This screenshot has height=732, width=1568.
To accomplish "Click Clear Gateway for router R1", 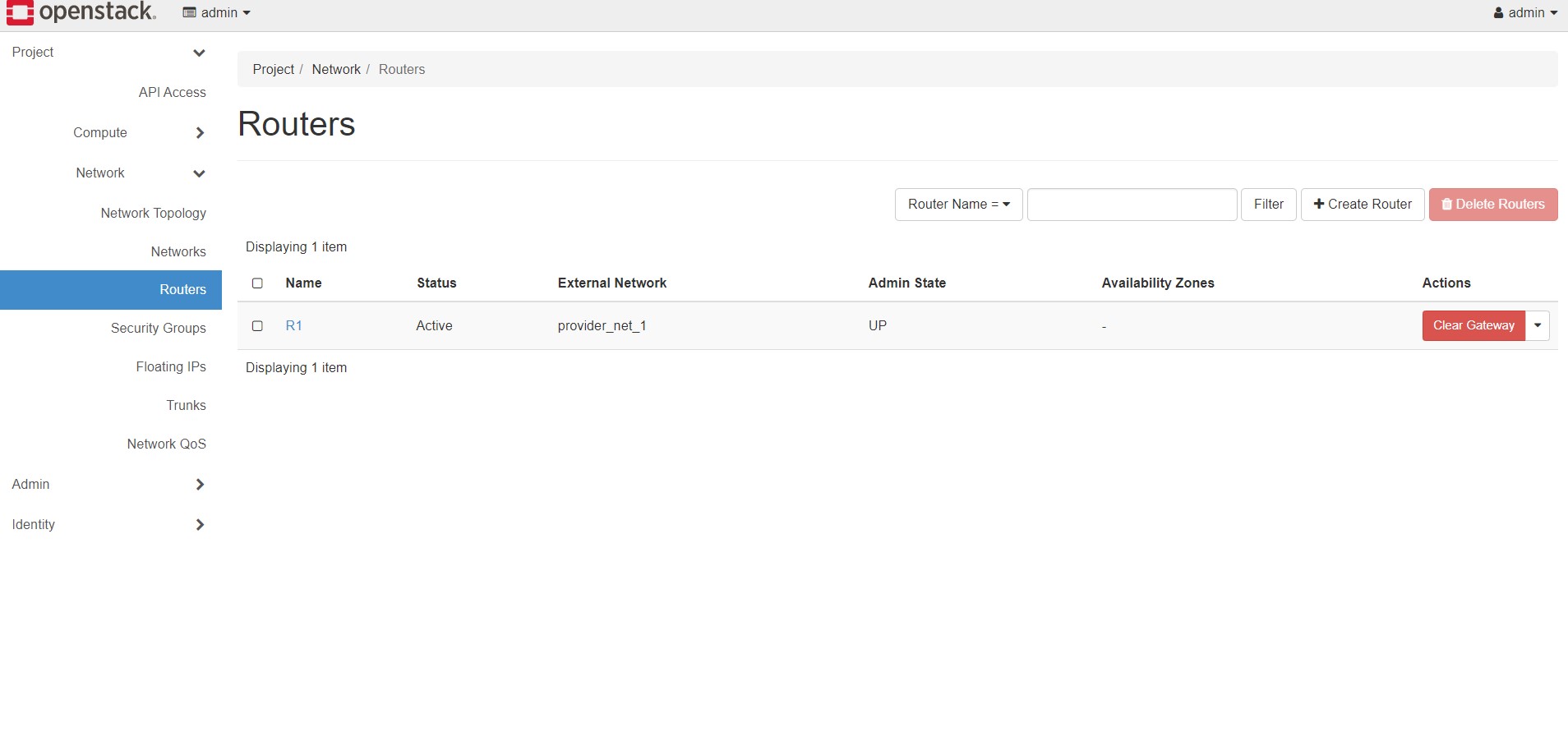I will 1473,326.
